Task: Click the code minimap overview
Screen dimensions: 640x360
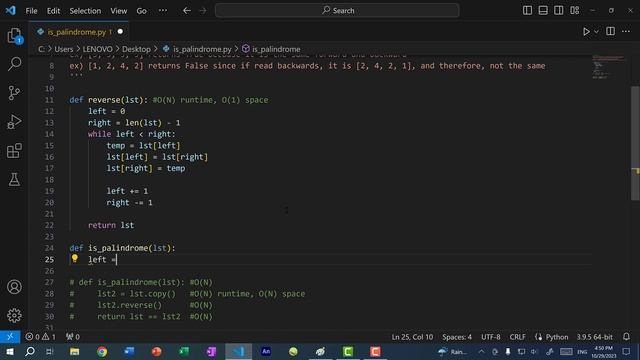Action: click(x=608, y=67)
